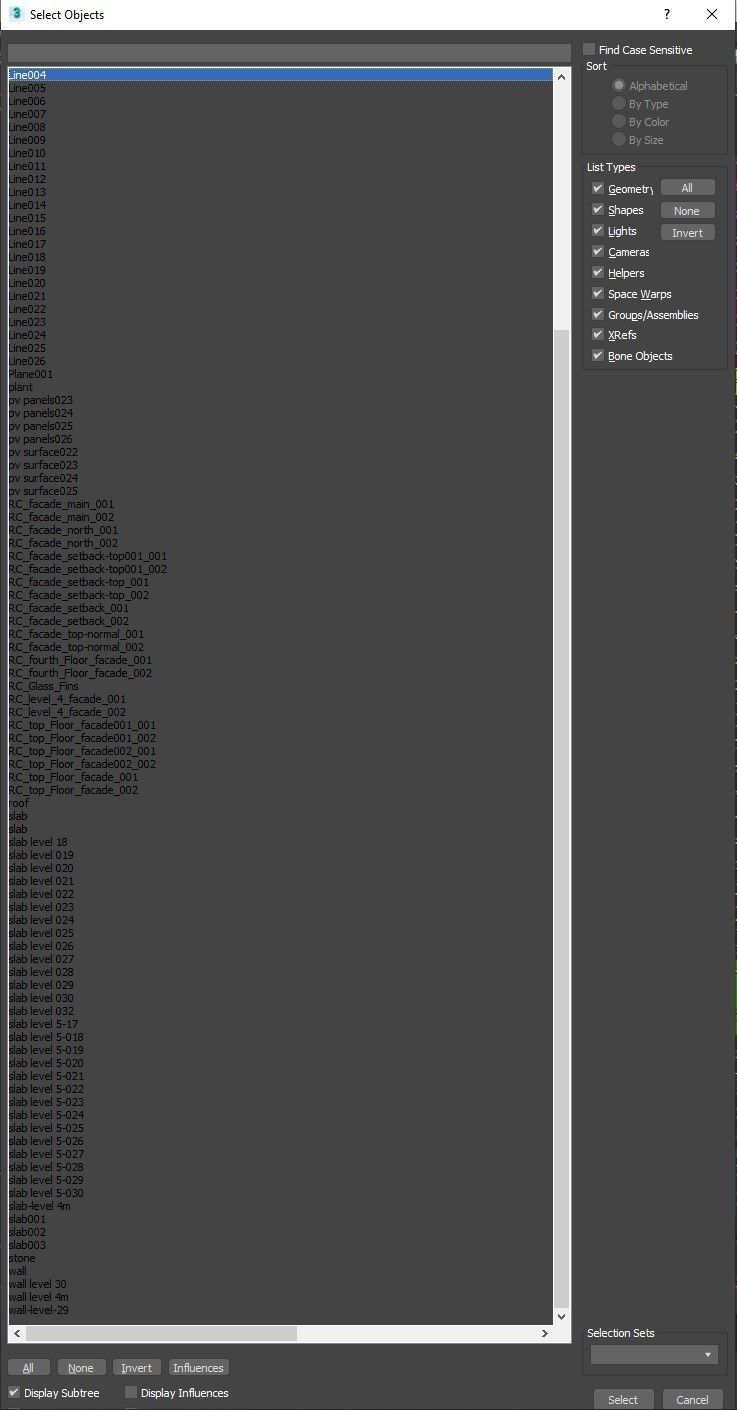Click None button in List Types
737x1410 pixels.
pos(687,211)
